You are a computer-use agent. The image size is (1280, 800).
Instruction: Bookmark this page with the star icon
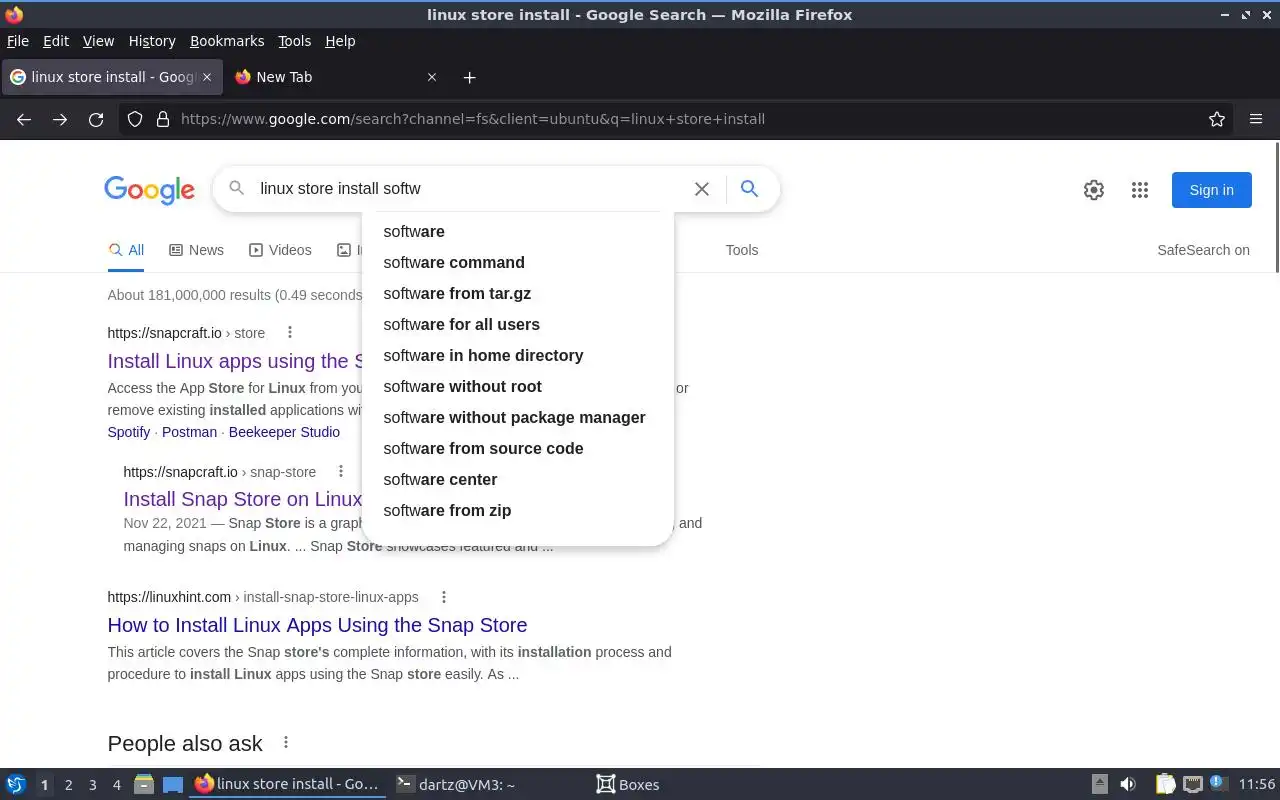pos(1217,119)
